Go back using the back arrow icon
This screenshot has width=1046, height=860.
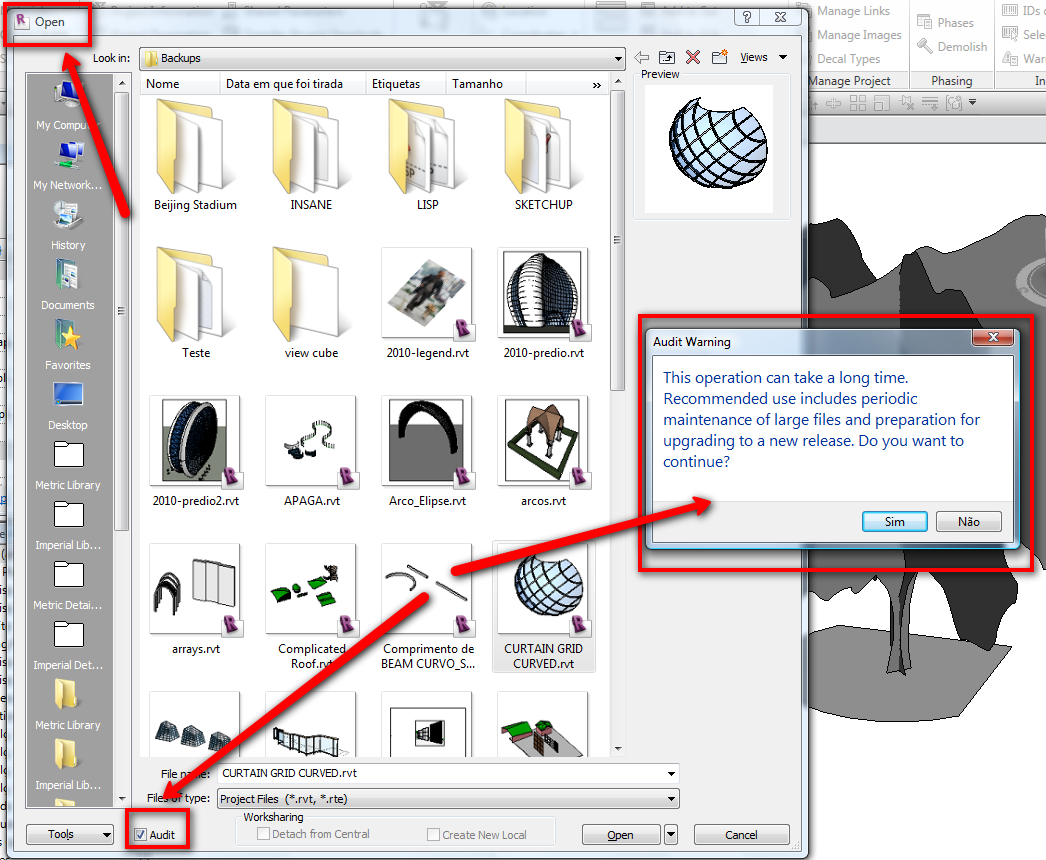pos(642,57)
